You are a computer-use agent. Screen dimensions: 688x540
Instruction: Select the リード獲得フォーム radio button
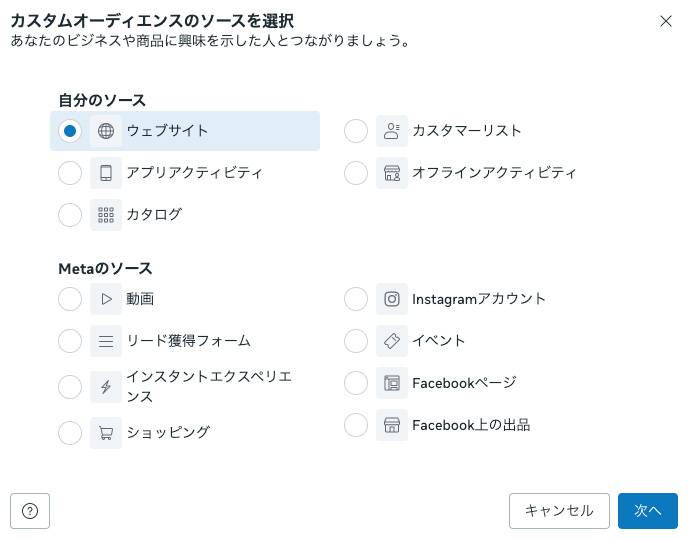[70, 341]
